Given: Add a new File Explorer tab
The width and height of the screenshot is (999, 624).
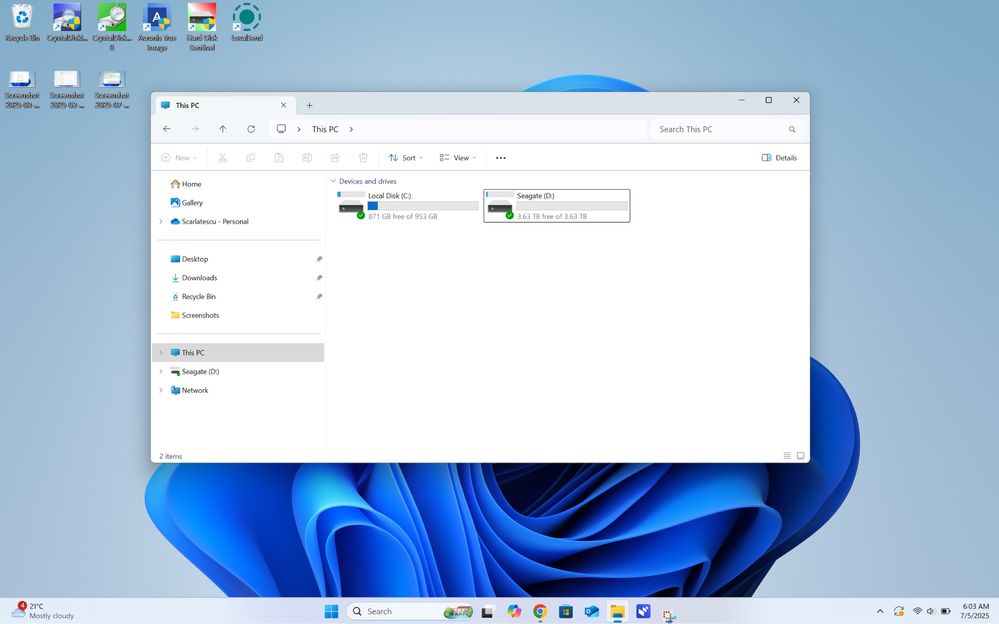Looking at the screenshot, I should pyautogui.click(x=309, y=105).
